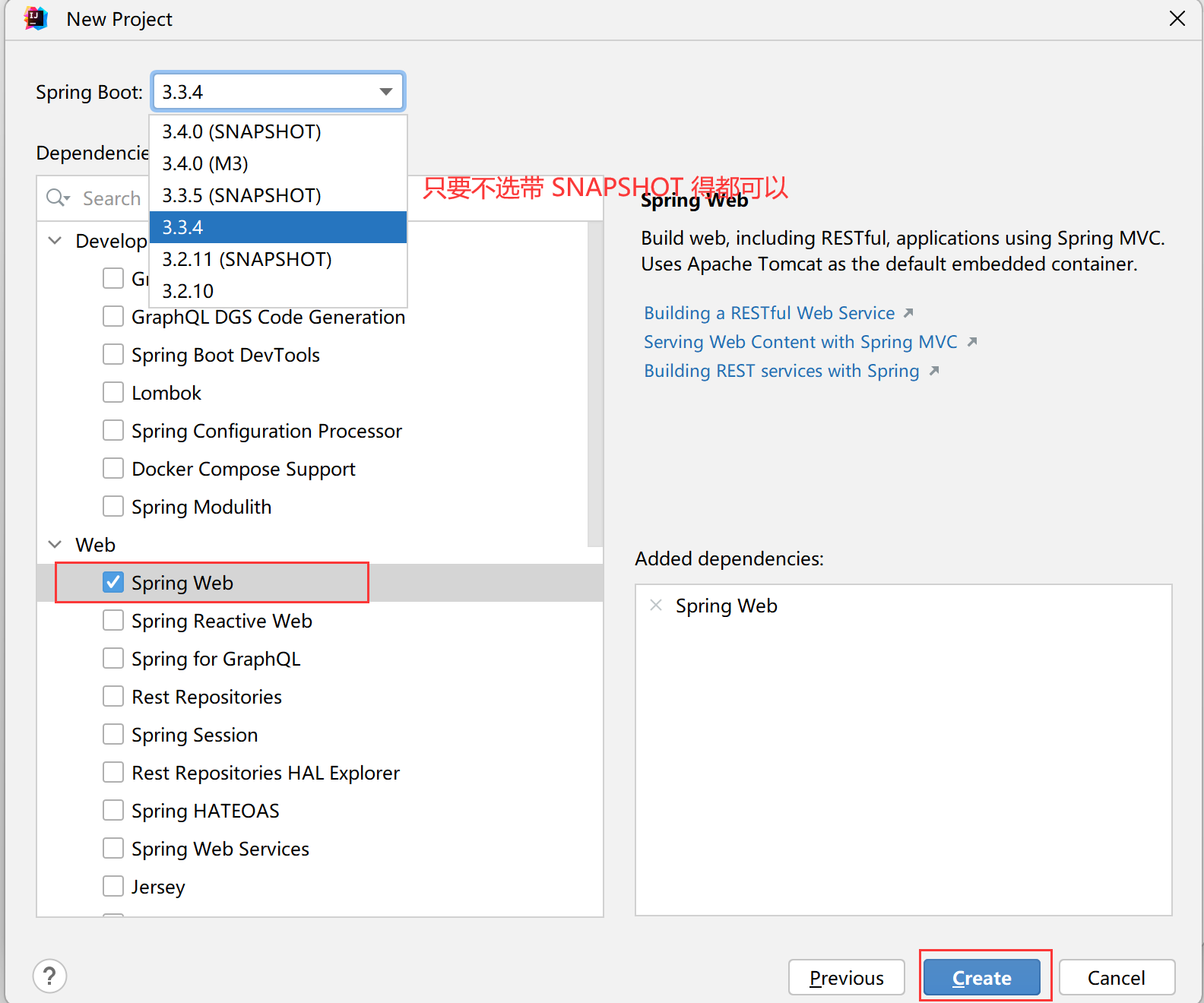The height and width of the screenshot is (1003, 1204).
Task: Cancel the New Project wizard
Action: pos(1117,977)
